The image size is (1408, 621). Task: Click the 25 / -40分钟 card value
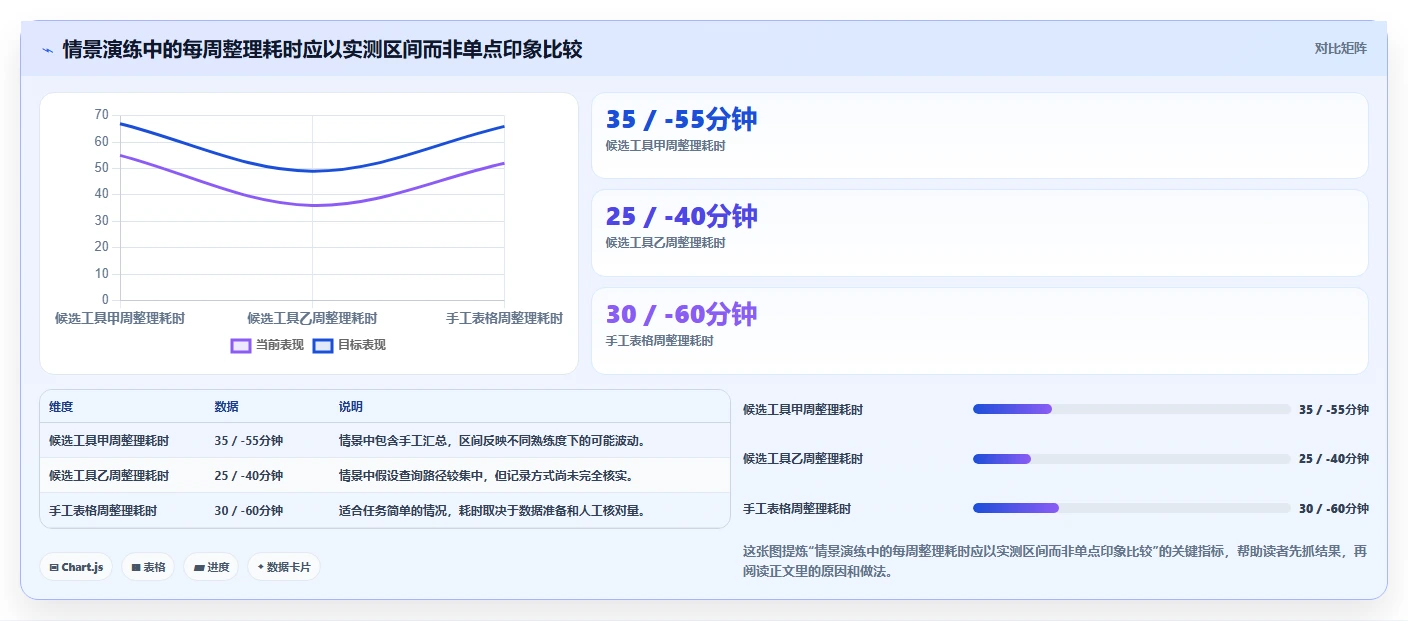point(681,216)
